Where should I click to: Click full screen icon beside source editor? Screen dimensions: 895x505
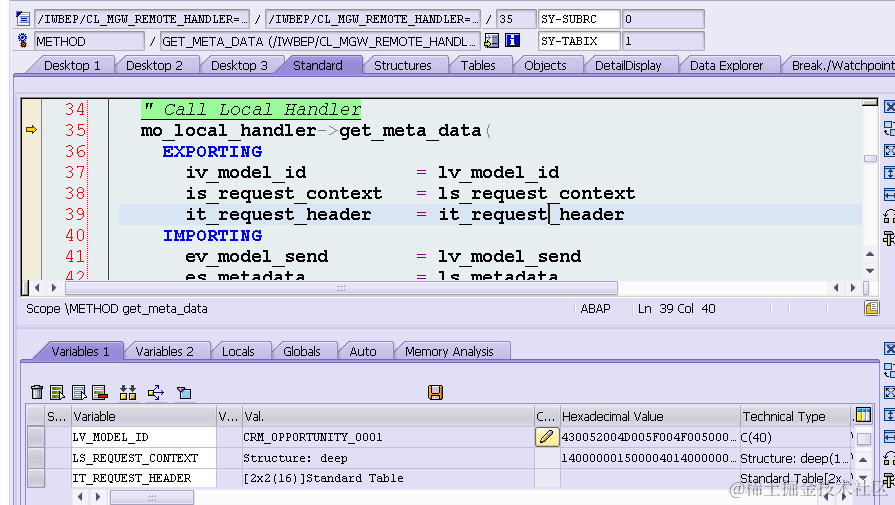click(x=889, y=151)
